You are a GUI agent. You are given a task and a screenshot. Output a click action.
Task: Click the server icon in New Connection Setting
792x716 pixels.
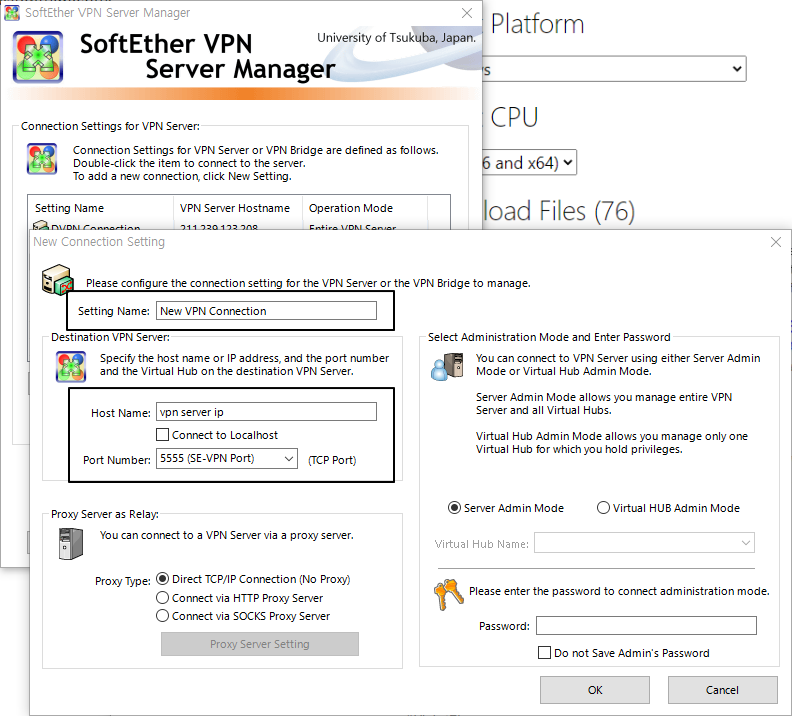(58, 280)
